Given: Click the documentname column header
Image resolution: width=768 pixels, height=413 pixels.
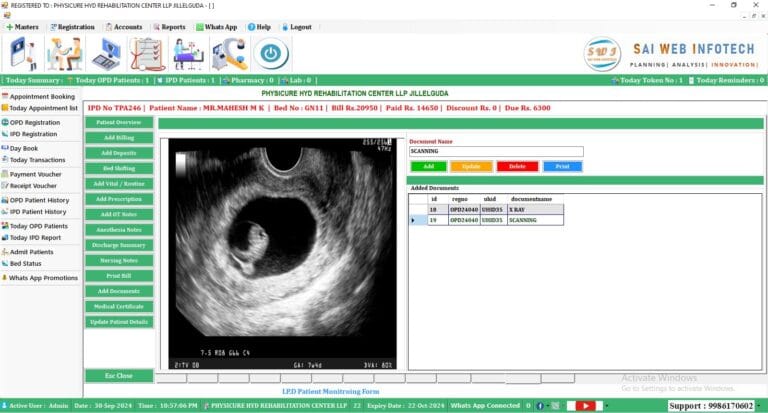Looking at the screenshot, I should [x=535, y=199].
